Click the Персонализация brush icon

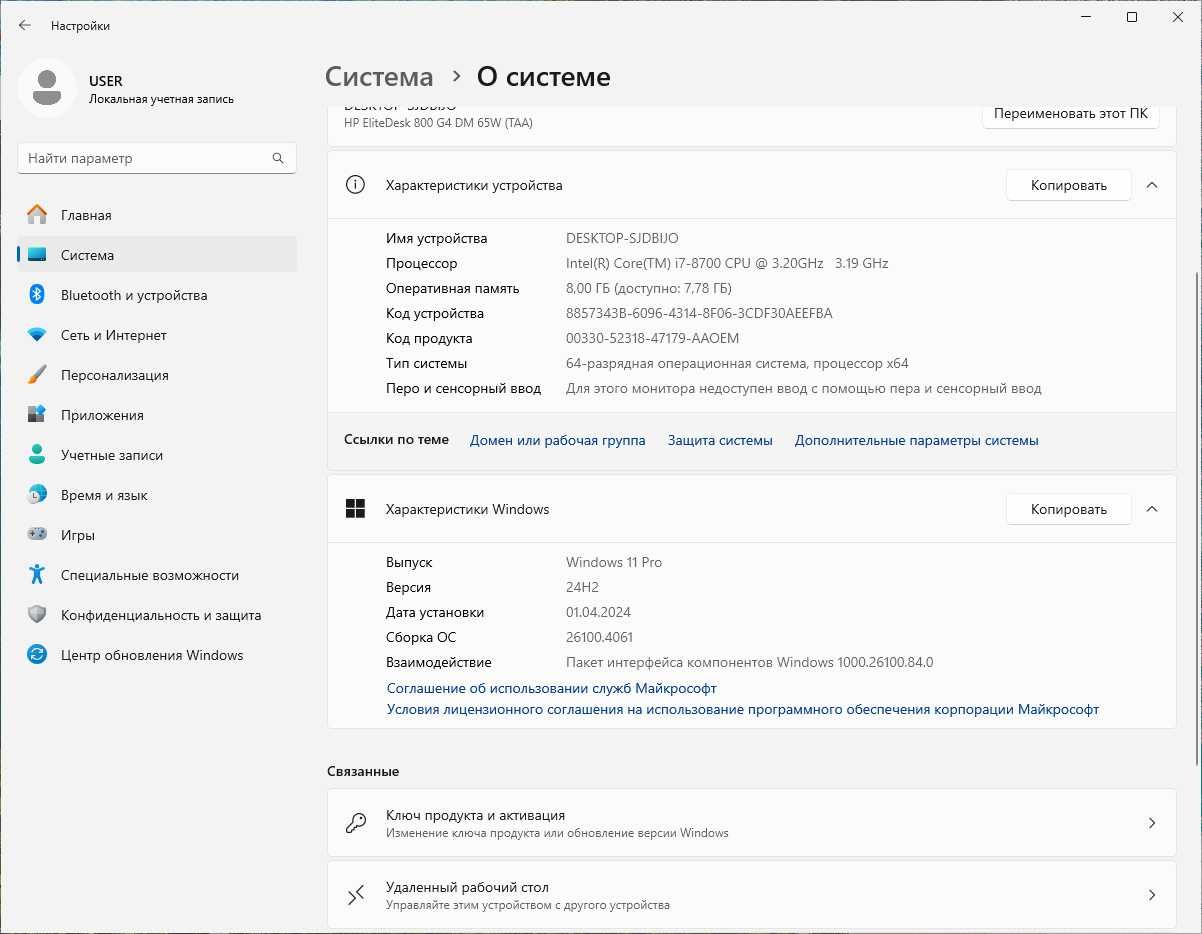tap(37, 375)
